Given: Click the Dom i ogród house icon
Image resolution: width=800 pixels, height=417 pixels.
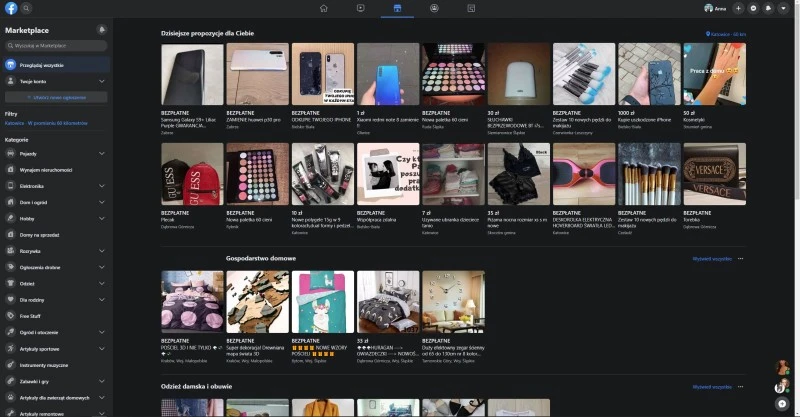Looking at the screenshot, I should click(10, 202).
